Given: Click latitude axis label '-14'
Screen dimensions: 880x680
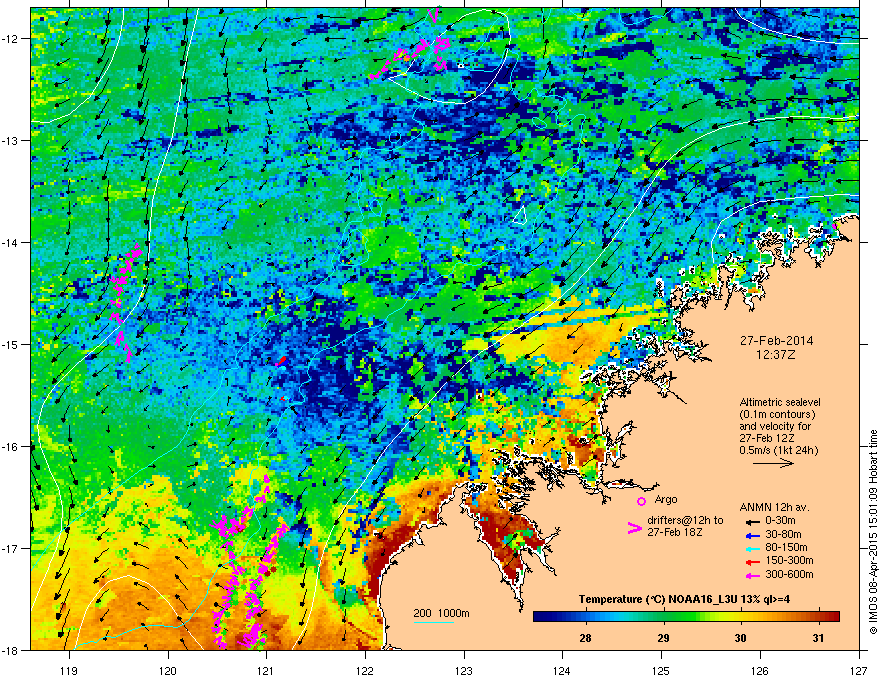Looking at the screenshot, I should [x=11, y=242].
